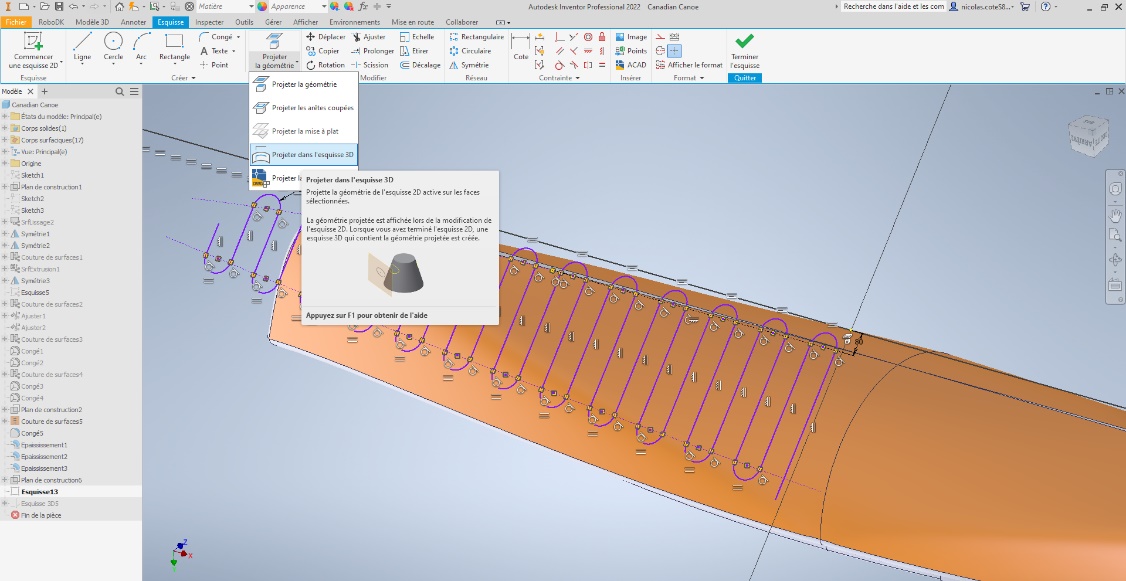Screen dimensions: 1126x581
Task: Expand the Origine folder node
Action: tap(4, 164)
